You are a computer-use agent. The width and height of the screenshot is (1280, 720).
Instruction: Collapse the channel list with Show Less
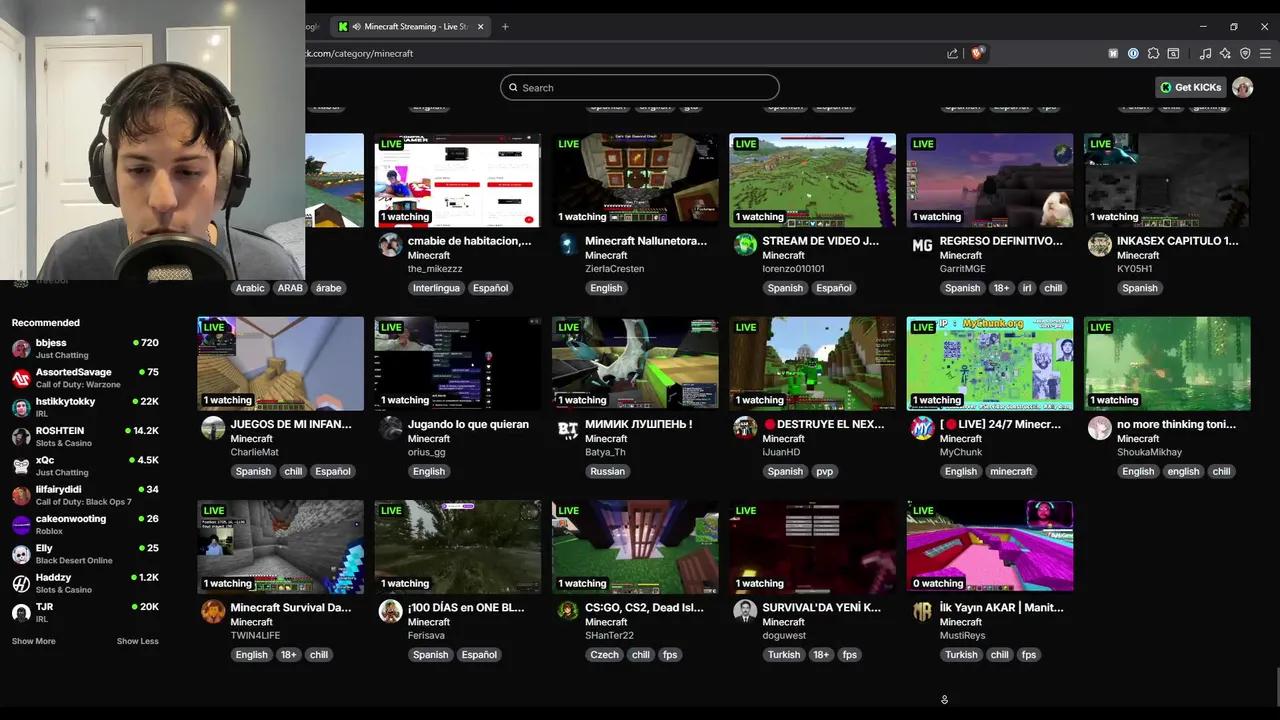[x=137, y=641]
